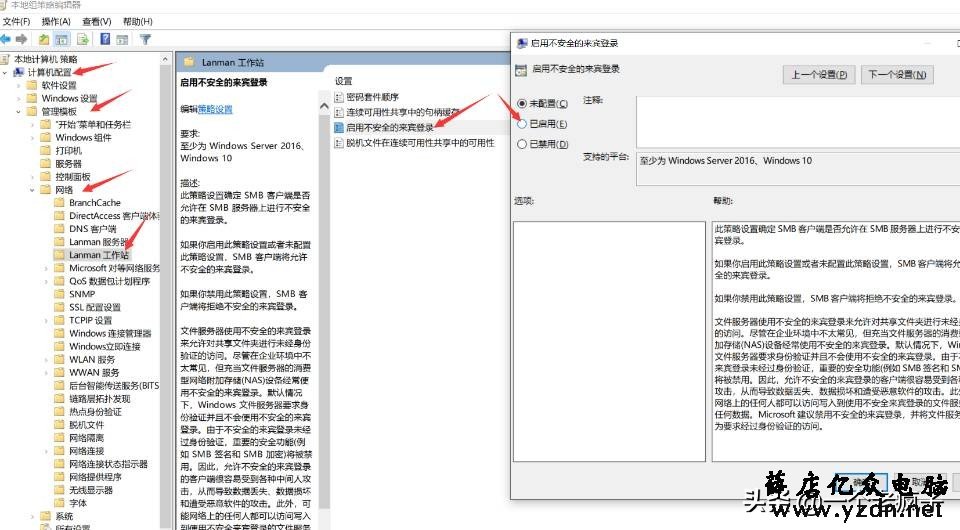Click the 本地计算机 策略 root icon

point(6,59)
